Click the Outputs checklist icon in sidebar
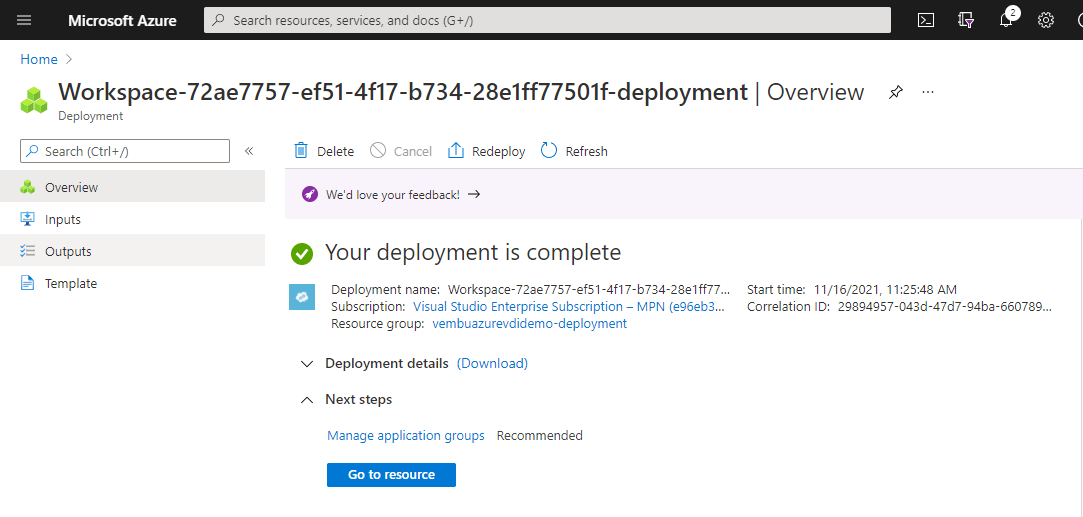The height and width of the screenshot is (517, 1083). (28, 251)
